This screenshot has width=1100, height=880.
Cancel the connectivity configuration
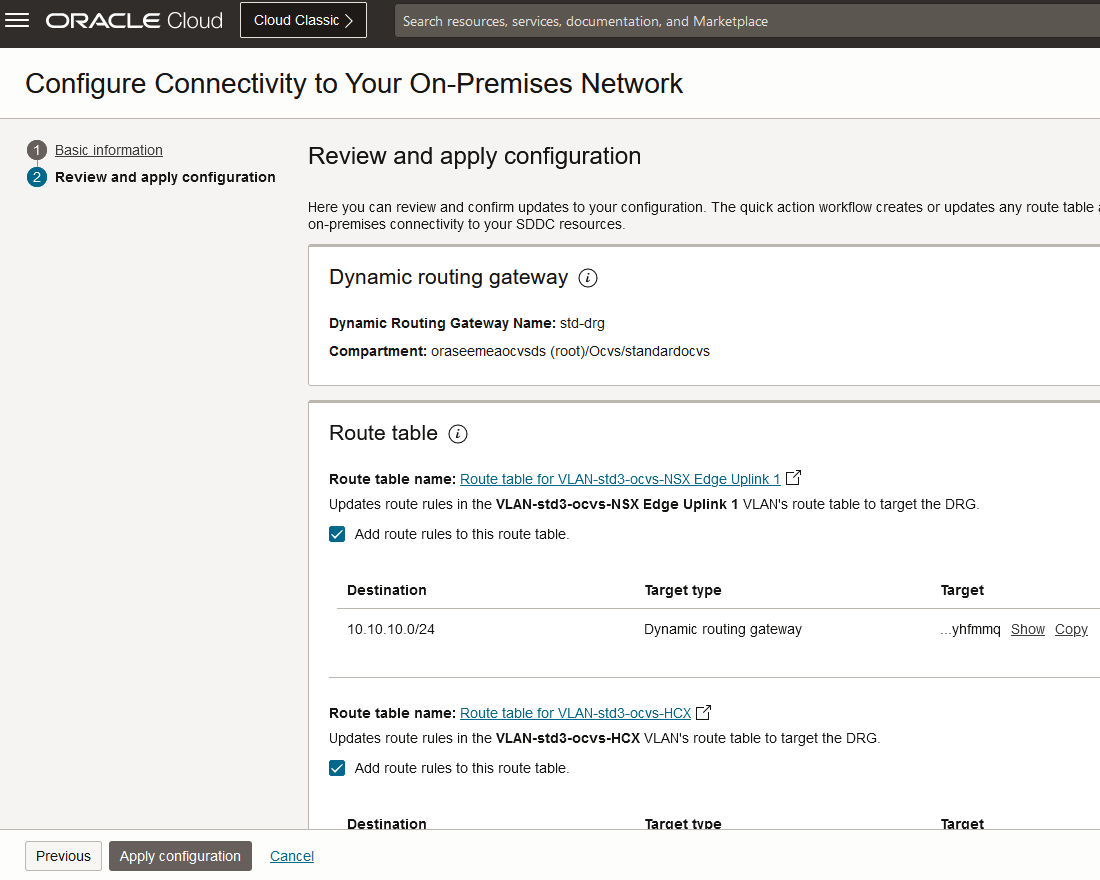coord(291,856)
